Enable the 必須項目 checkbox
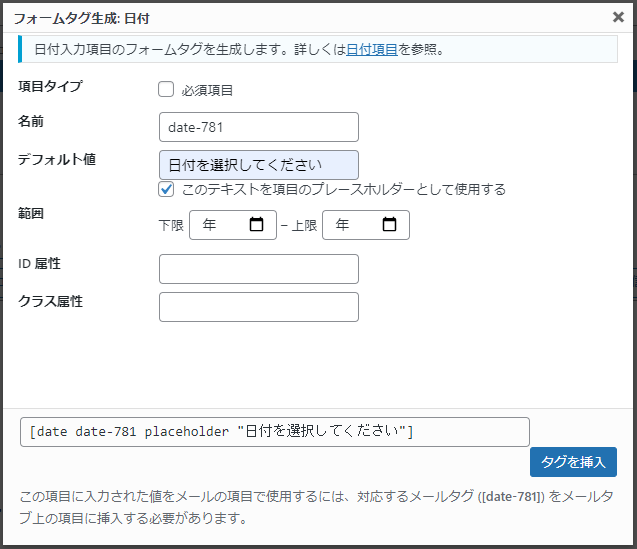 tap(166, 89)
